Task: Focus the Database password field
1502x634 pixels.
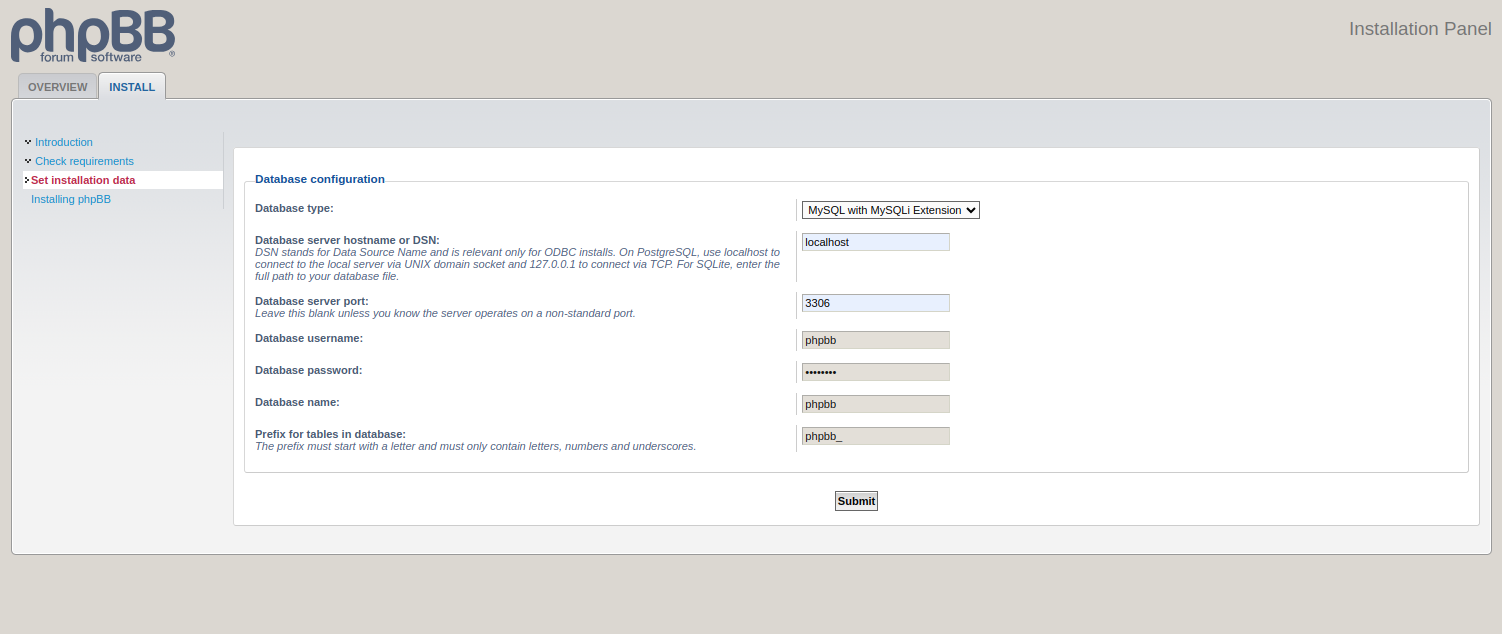Action: 875,372
